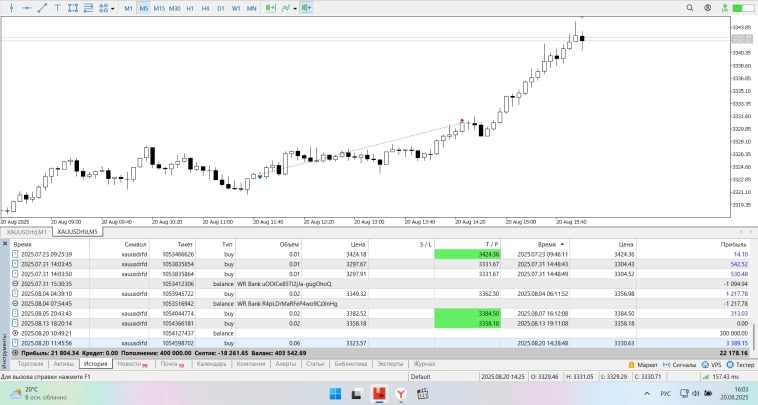This screenshot has width=758, height=405.
Task: Select the trendline drawing tool
Action: click(41, 8)
